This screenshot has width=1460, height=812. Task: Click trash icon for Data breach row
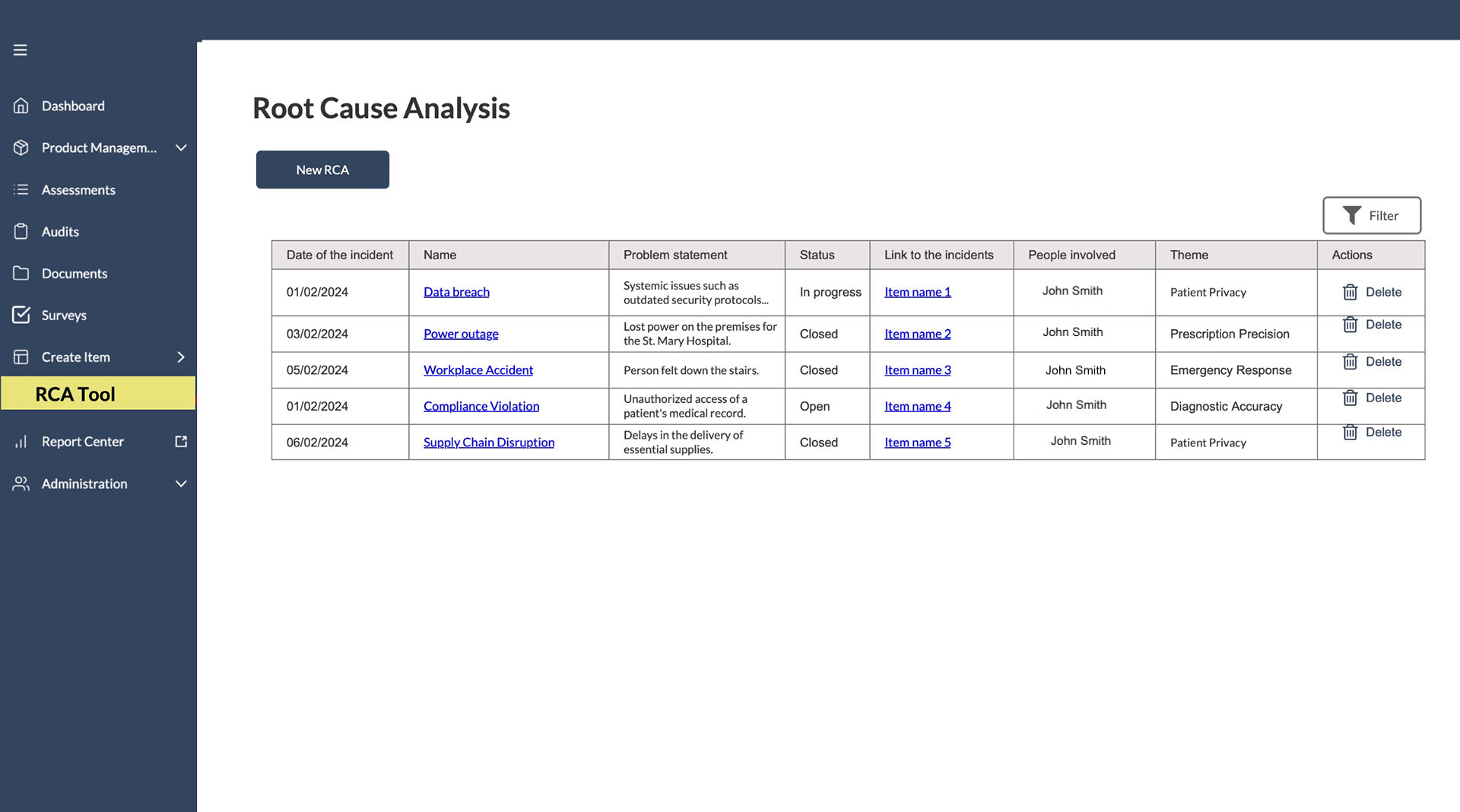[1350, 292]
